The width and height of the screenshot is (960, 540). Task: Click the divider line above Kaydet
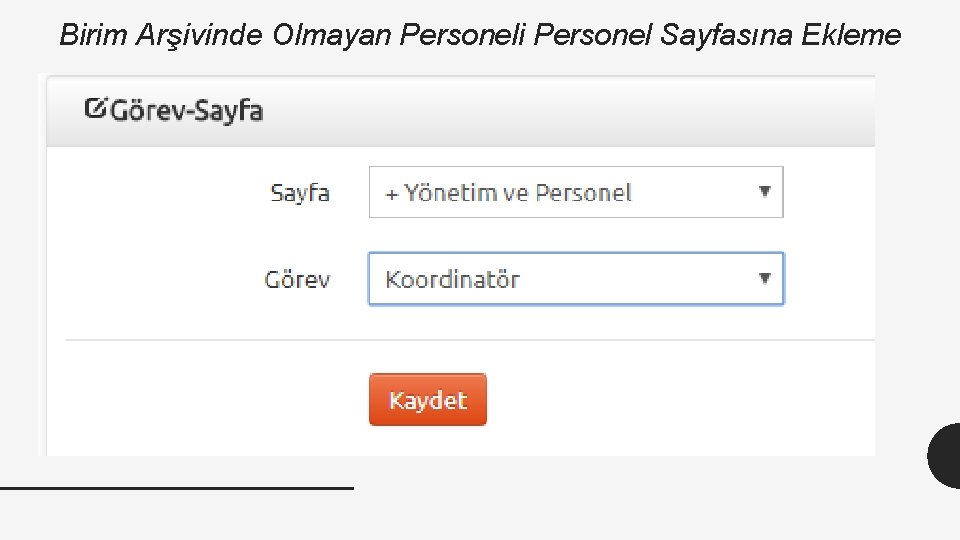coord(470,340)
